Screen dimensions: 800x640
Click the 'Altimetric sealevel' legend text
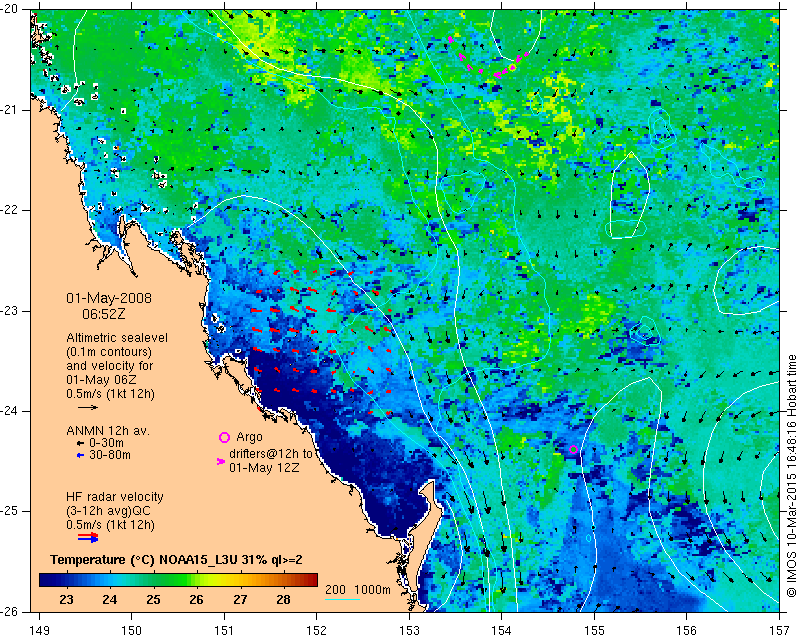(117, 338)
